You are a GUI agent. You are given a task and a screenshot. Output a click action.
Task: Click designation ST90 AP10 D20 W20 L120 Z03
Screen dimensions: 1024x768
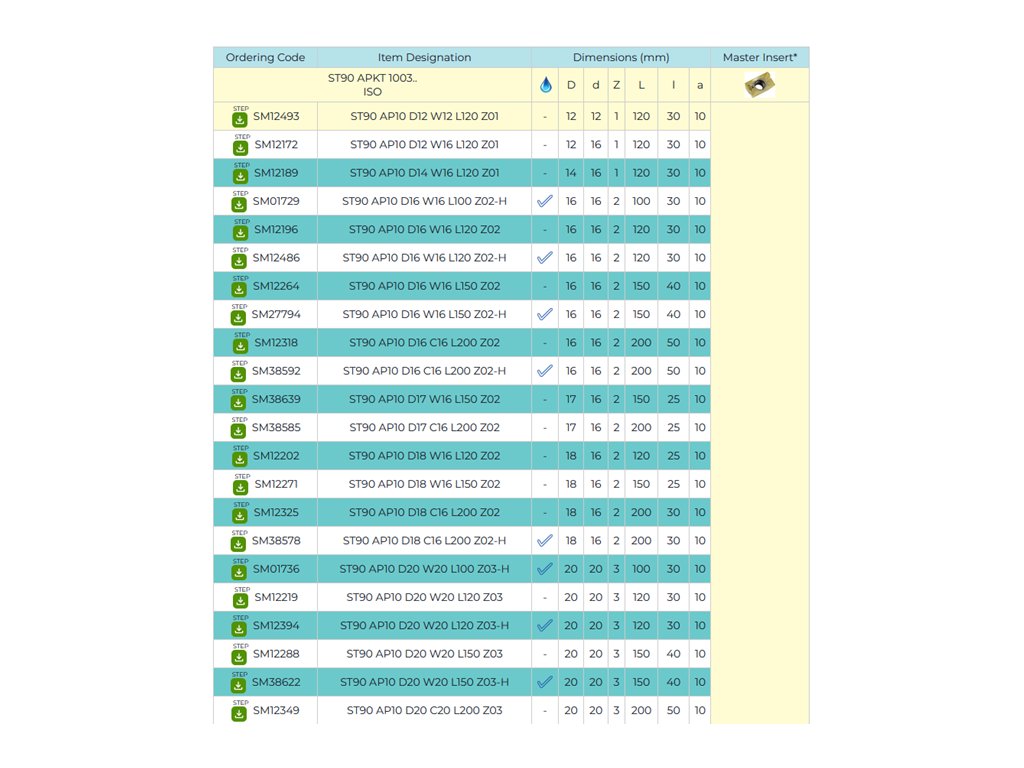(x=424, y=597)
